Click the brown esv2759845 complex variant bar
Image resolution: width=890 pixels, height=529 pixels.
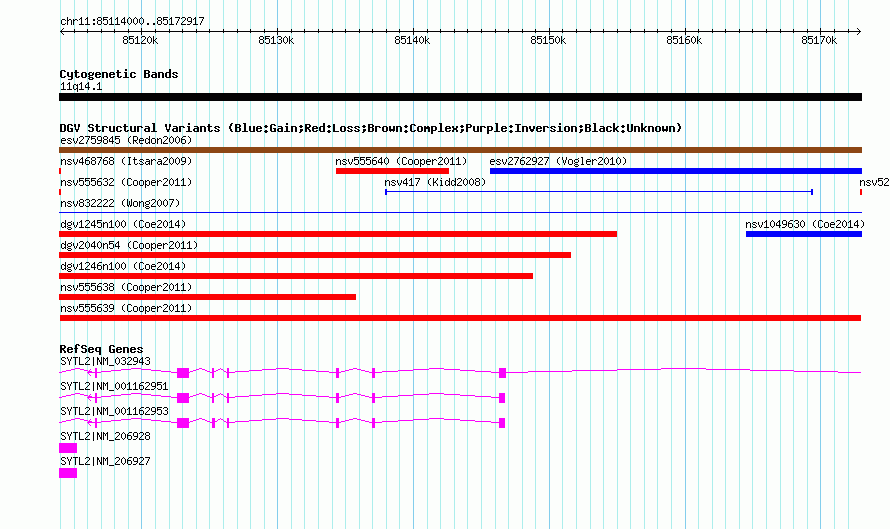coord(460,150)
